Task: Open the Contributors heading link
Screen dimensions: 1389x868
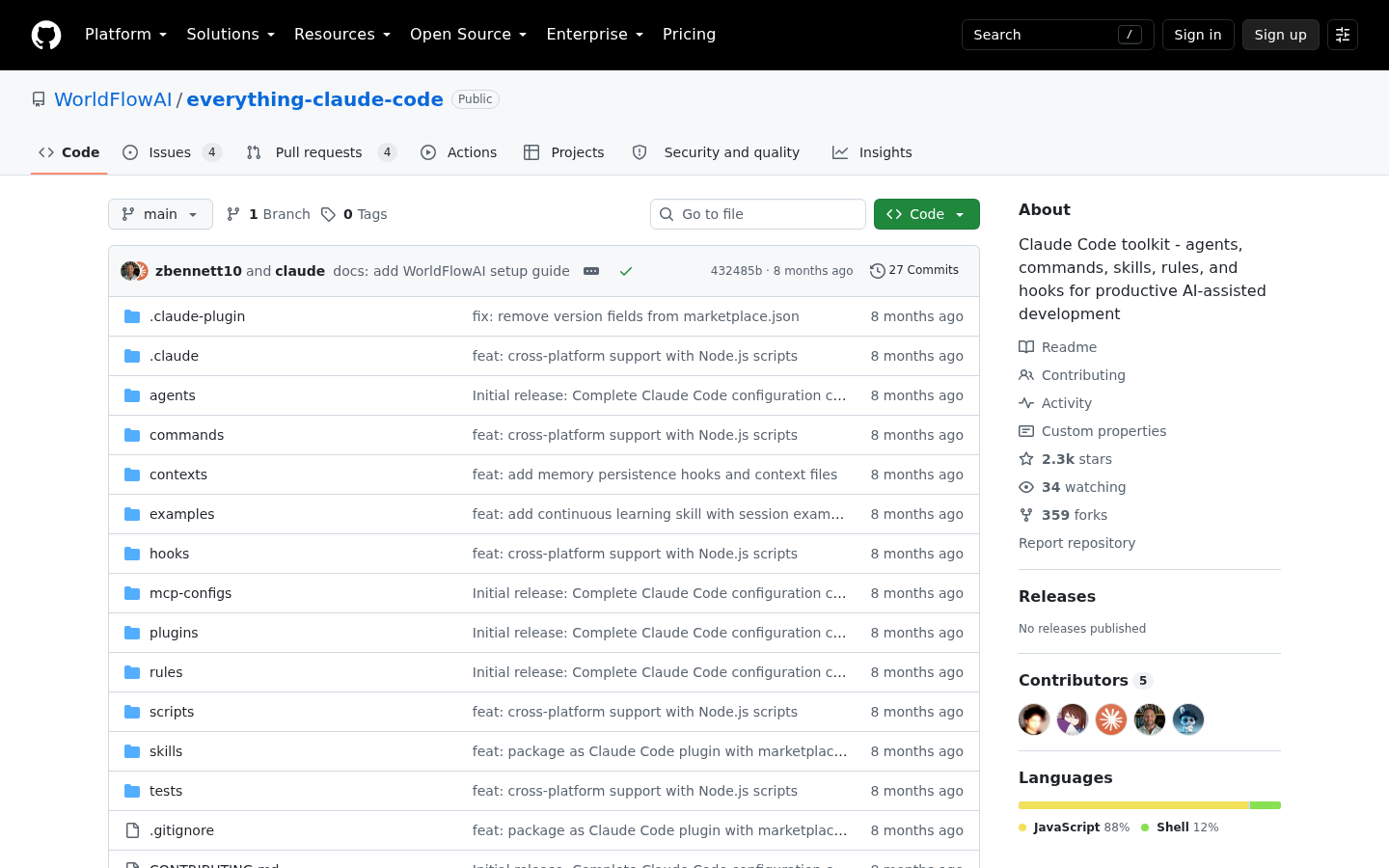Action: pyautogui.click(x=1085, y=680)
